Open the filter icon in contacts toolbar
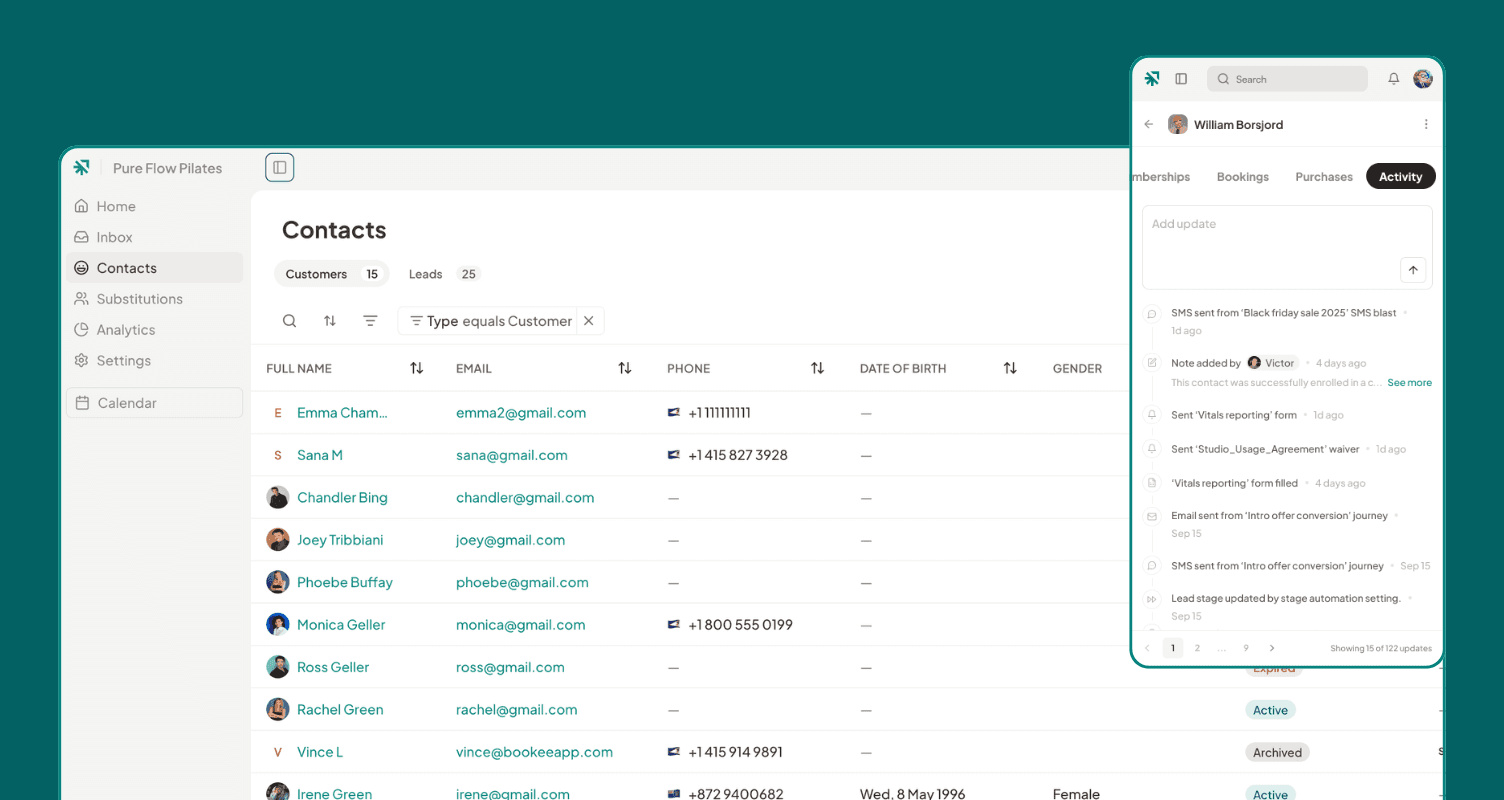 click(370, 321)
